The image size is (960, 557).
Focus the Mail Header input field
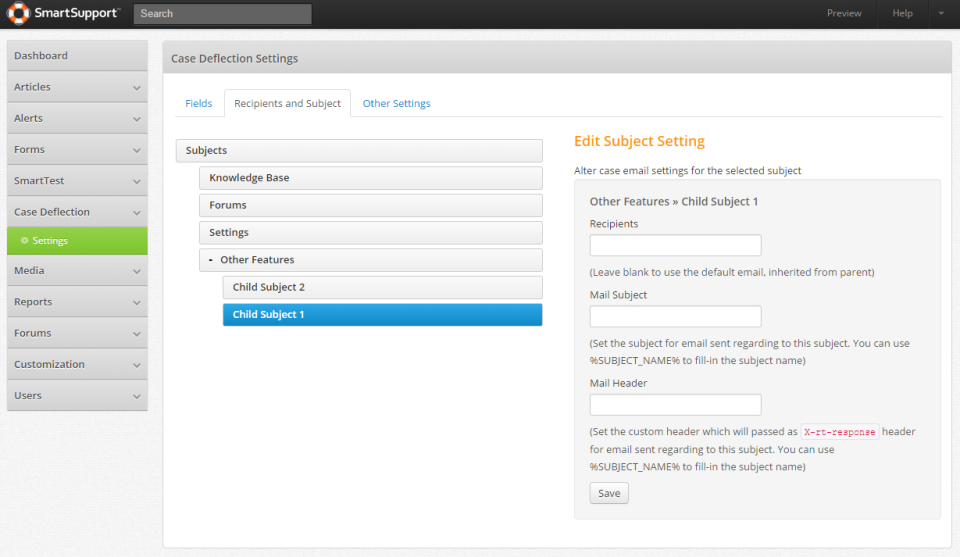pyautogui.click(x=675, y=405)
